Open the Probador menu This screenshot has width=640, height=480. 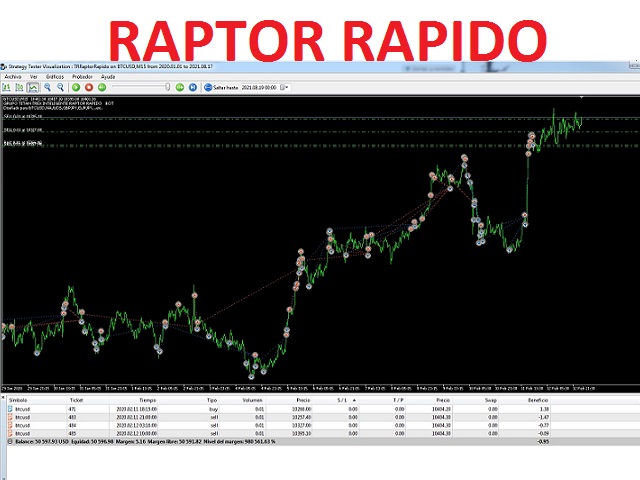82,77
